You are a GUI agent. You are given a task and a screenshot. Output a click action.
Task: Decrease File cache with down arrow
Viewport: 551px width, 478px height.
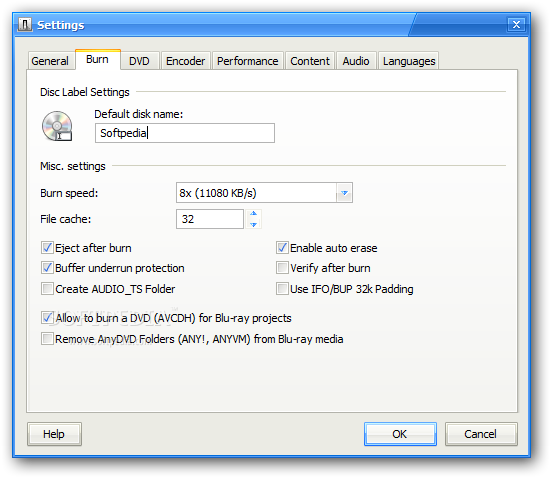(x=253, y=224)
